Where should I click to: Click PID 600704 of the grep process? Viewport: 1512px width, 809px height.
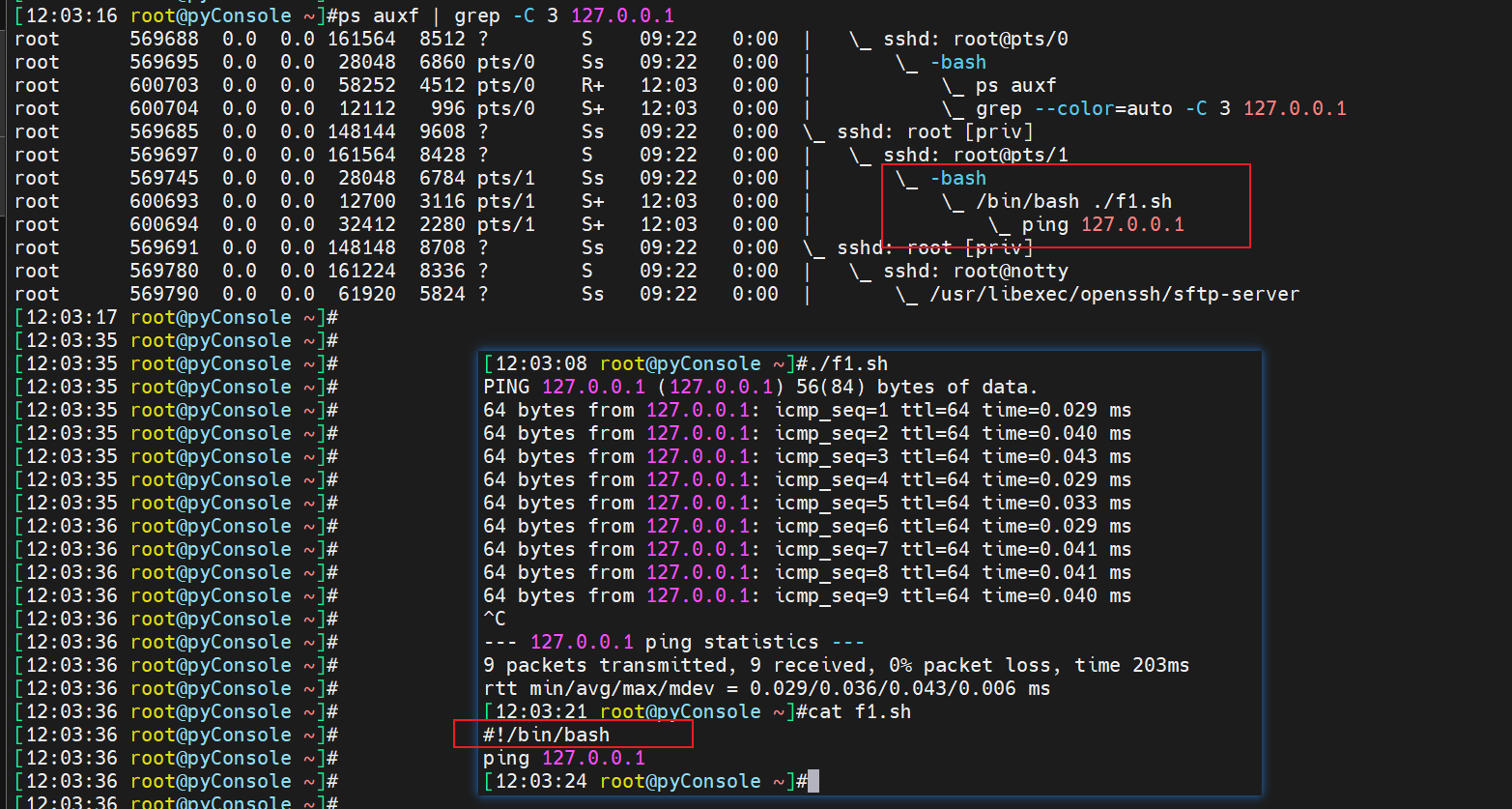click(x=164, y=108)
